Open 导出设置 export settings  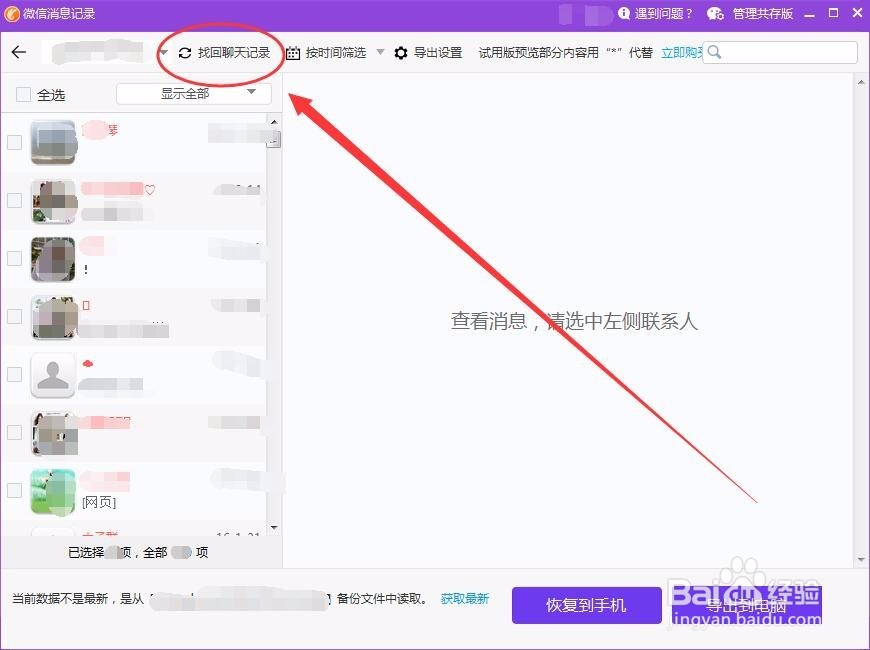tap(438, 53)
